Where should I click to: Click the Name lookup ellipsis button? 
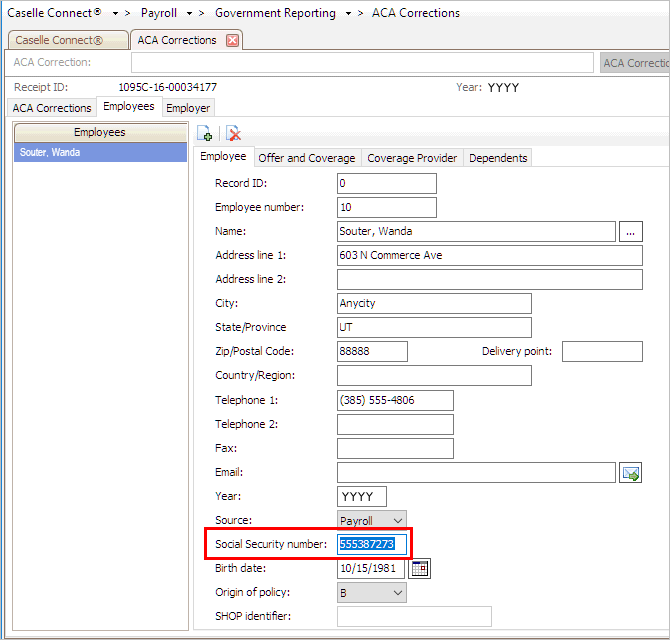pos(630,232)
